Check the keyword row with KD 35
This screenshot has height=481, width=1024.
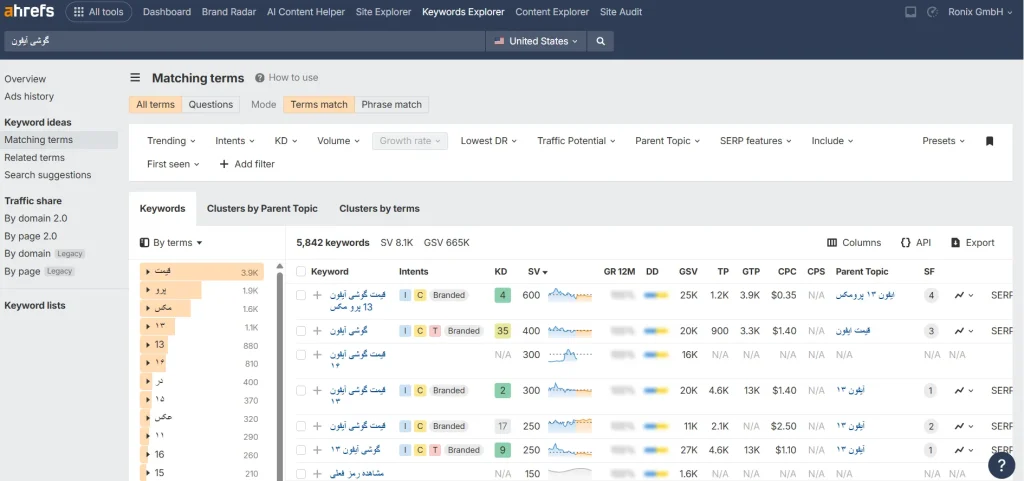(x=301, y=331)
